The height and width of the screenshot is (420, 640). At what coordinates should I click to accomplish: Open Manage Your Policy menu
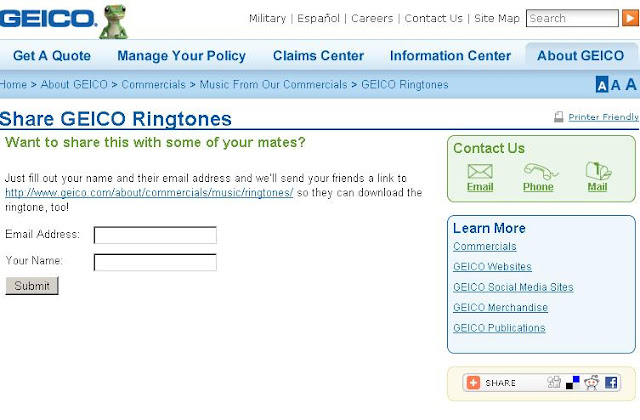pyautogui.click(x=182, y=56)
